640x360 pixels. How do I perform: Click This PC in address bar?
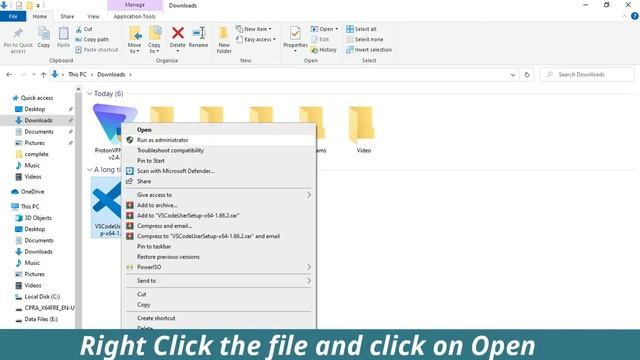tap(77, 75)
